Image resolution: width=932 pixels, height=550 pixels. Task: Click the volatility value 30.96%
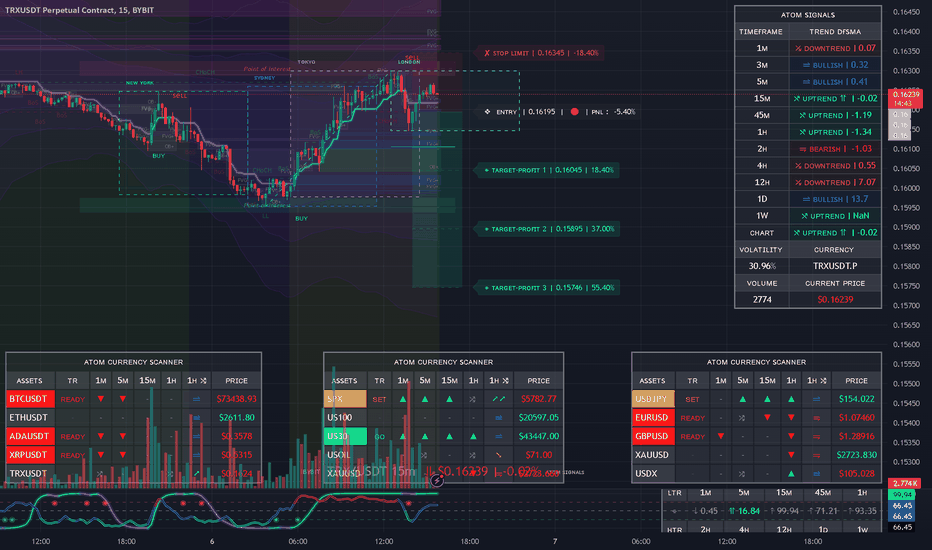(762, 266)
